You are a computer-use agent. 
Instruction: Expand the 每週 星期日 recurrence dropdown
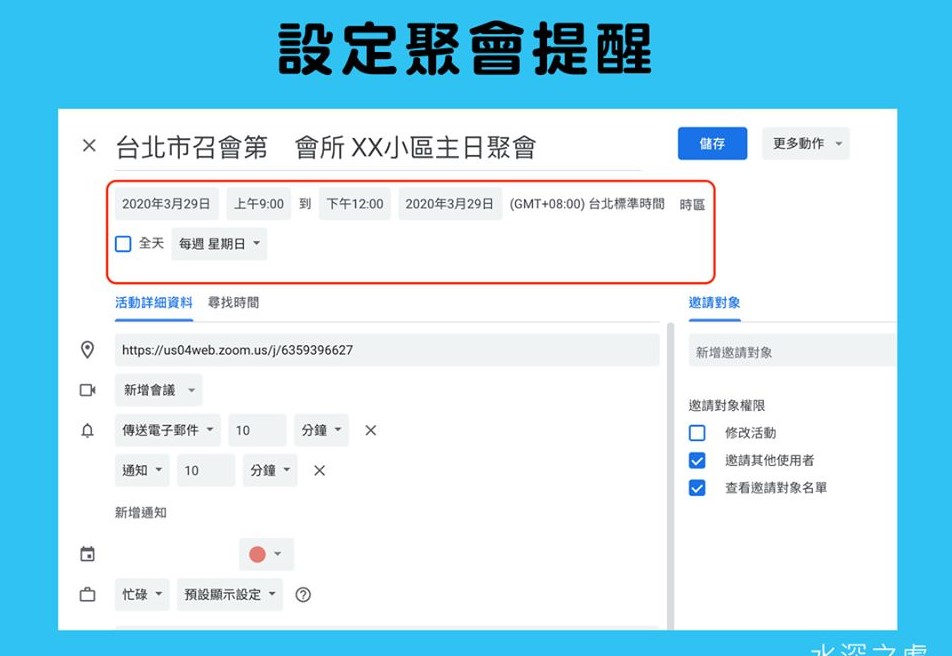tap(219, 244)
